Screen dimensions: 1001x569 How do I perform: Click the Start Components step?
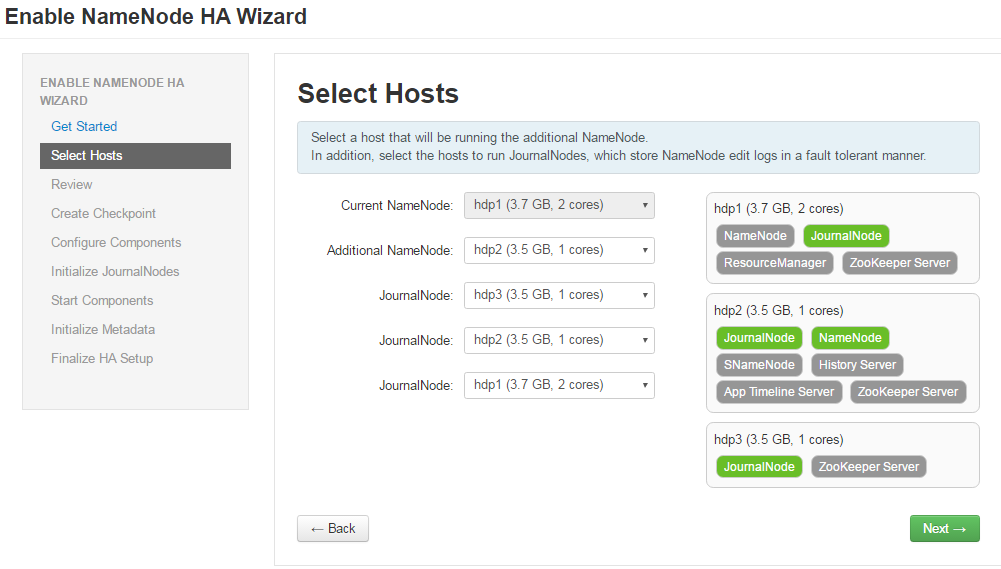[102, 300]
